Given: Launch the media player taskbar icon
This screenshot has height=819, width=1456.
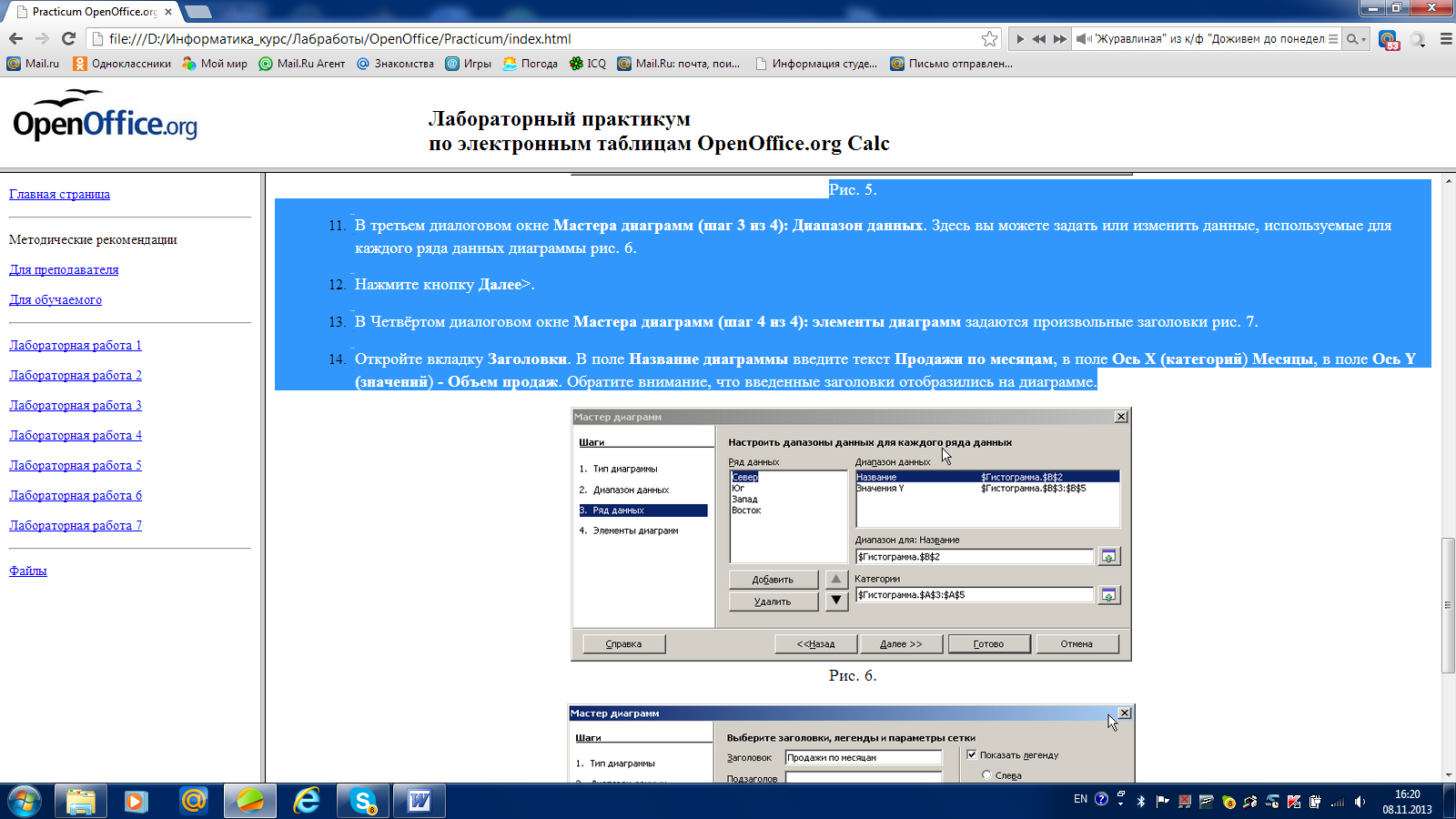Looking at the screenshot, I should (136, 801).
